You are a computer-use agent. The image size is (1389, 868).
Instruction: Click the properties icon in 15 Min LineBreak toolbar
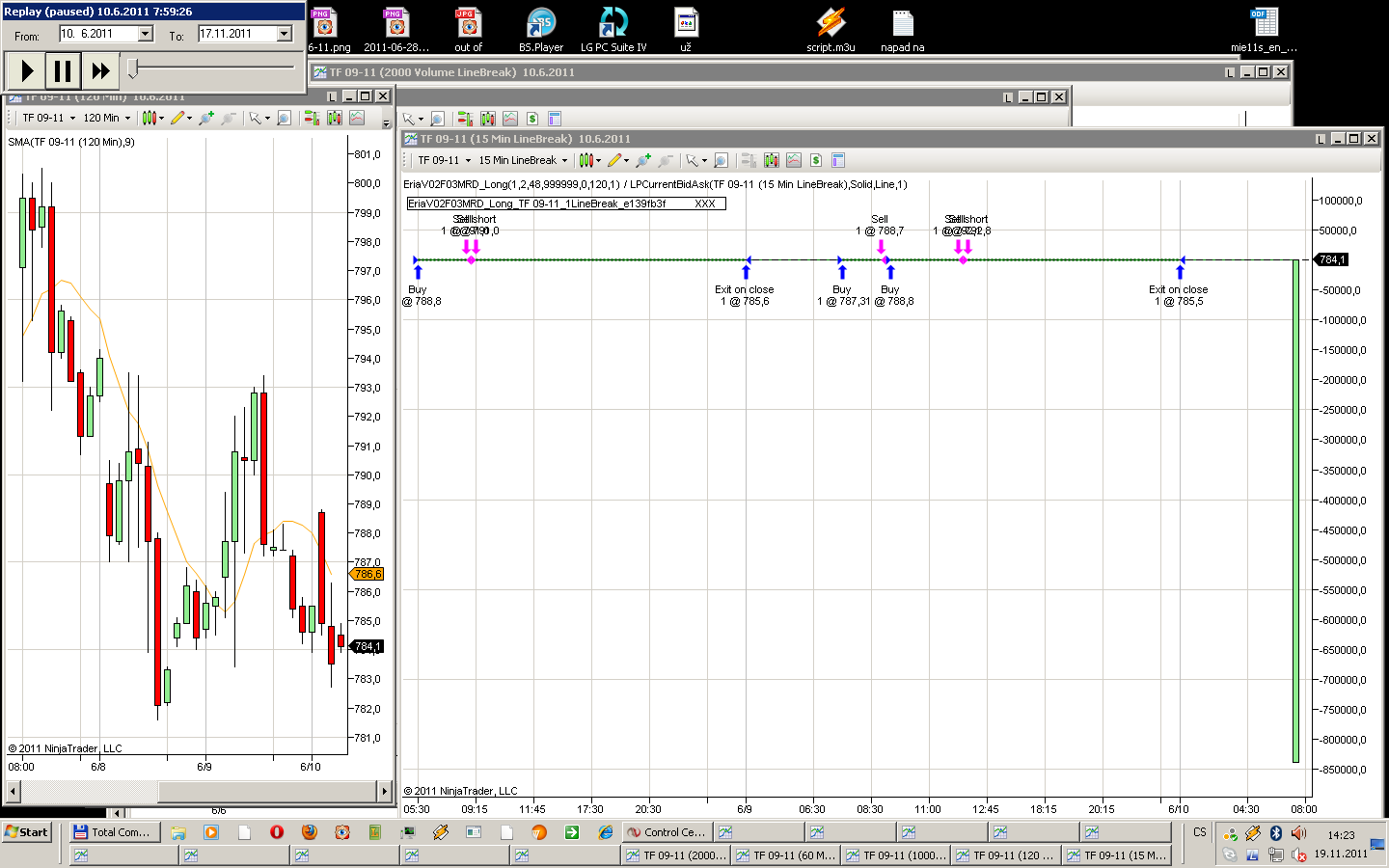tap(838, 160)
